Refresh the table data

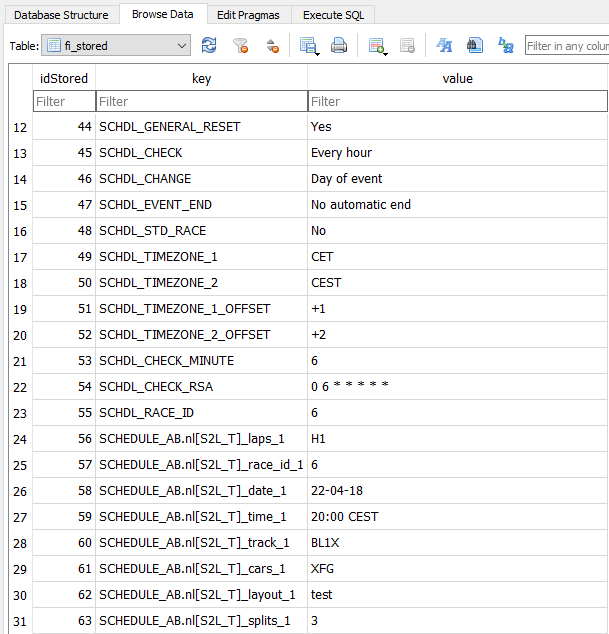click(x=209, y=45)
